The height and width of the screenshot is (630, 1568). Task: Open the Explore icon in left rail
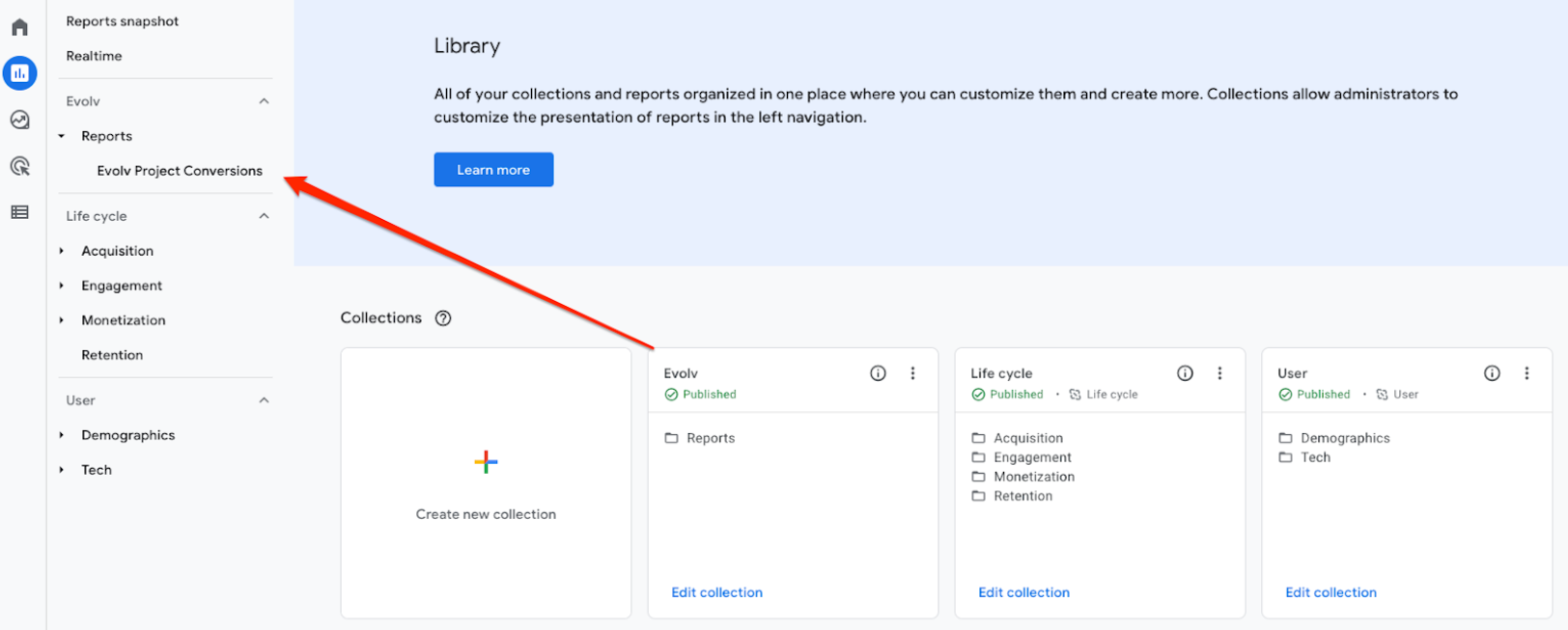20,120
